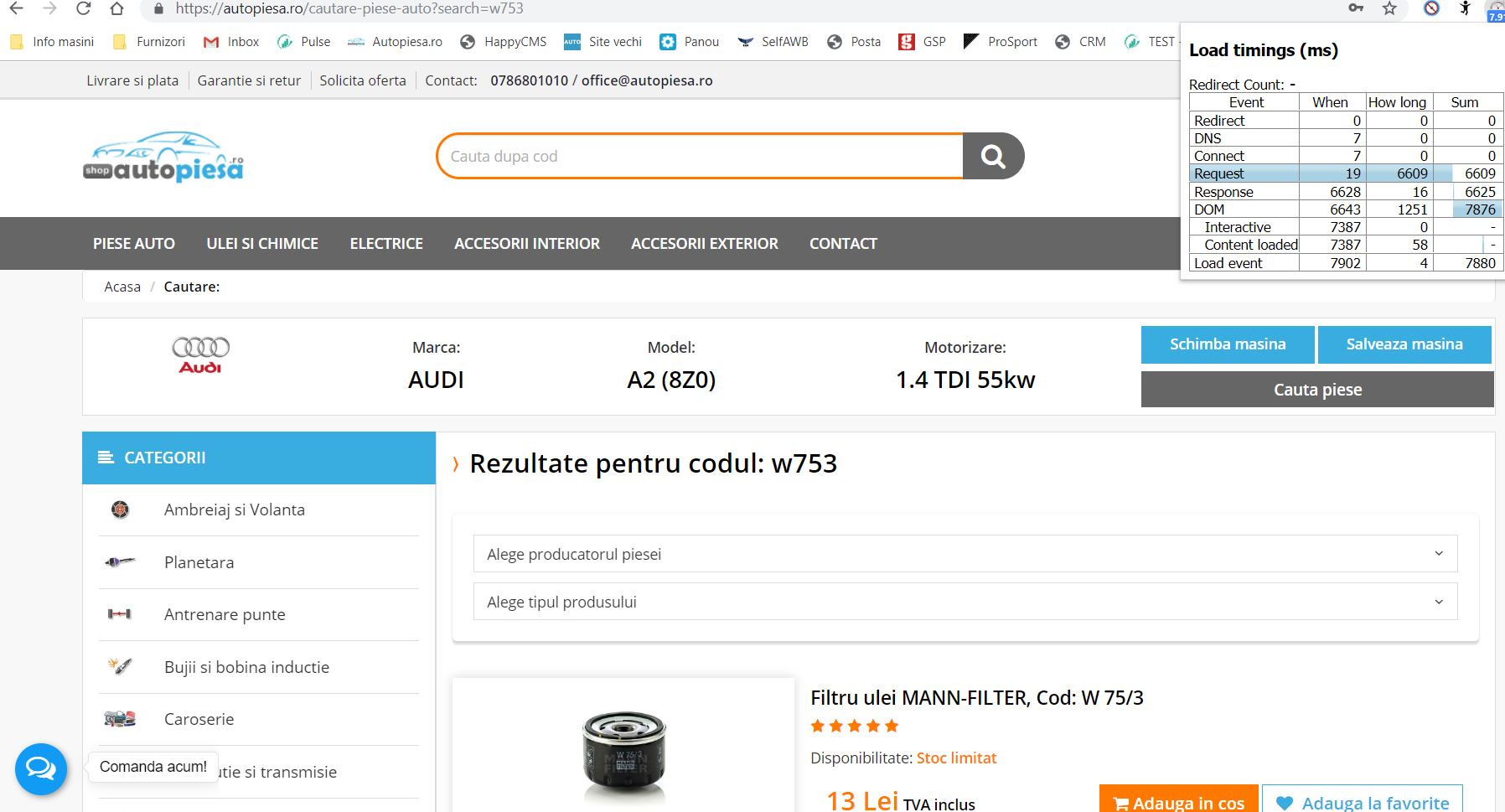Viewport: 1505px width, 812px height.
Task: Select the Planetara category icon
Action: click(120, 562)
